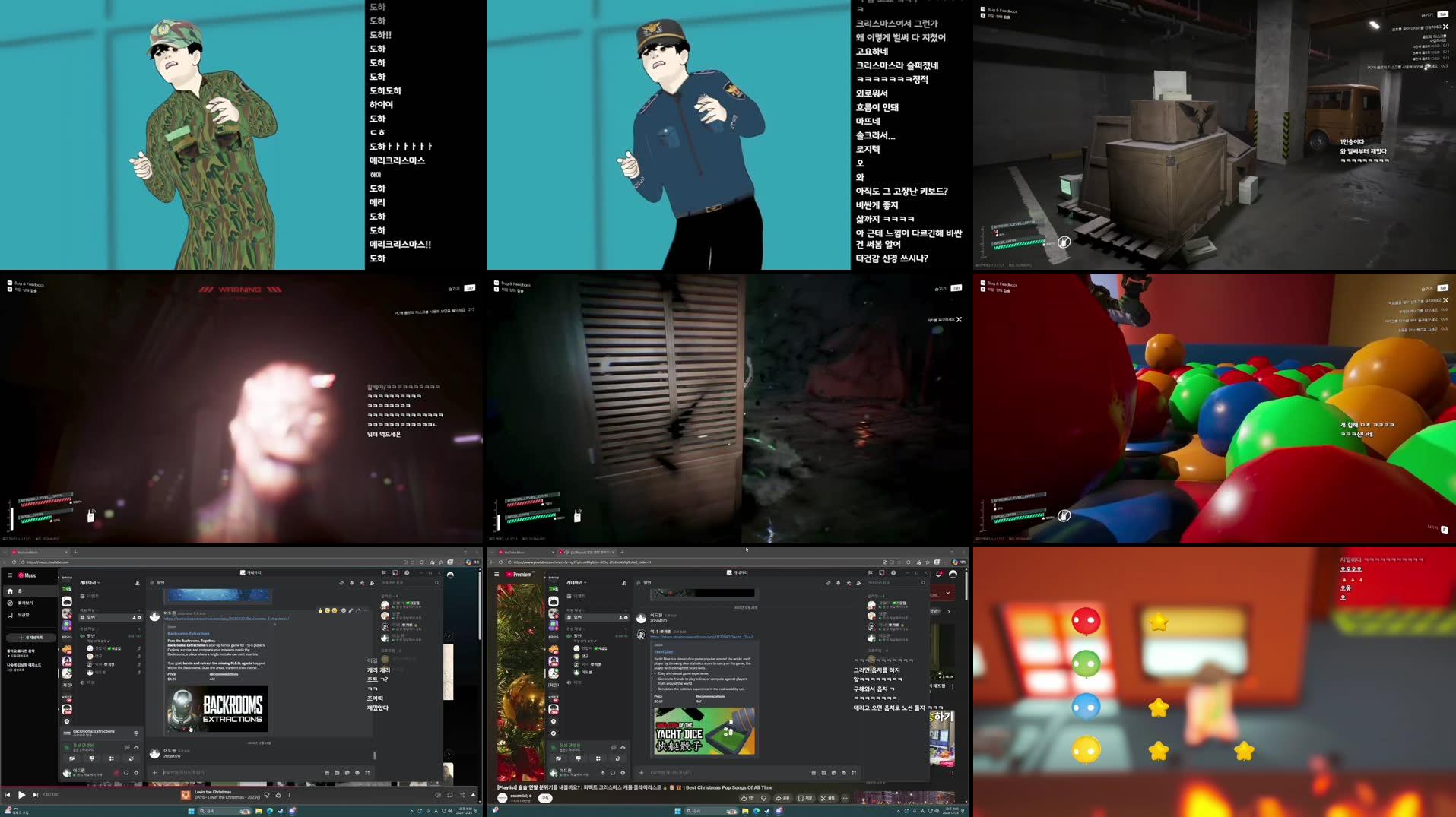This screenshot has width=1456, height=817.
Task: Select the Home icon in YouTube Music sidebar
Action: (x=11, y=591)
